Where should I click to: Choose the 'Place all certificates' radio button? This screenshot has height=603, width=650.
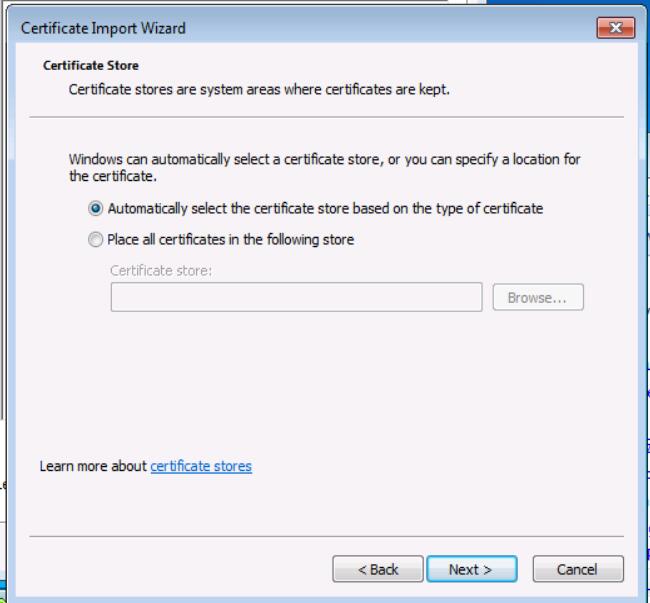point(96,240)
